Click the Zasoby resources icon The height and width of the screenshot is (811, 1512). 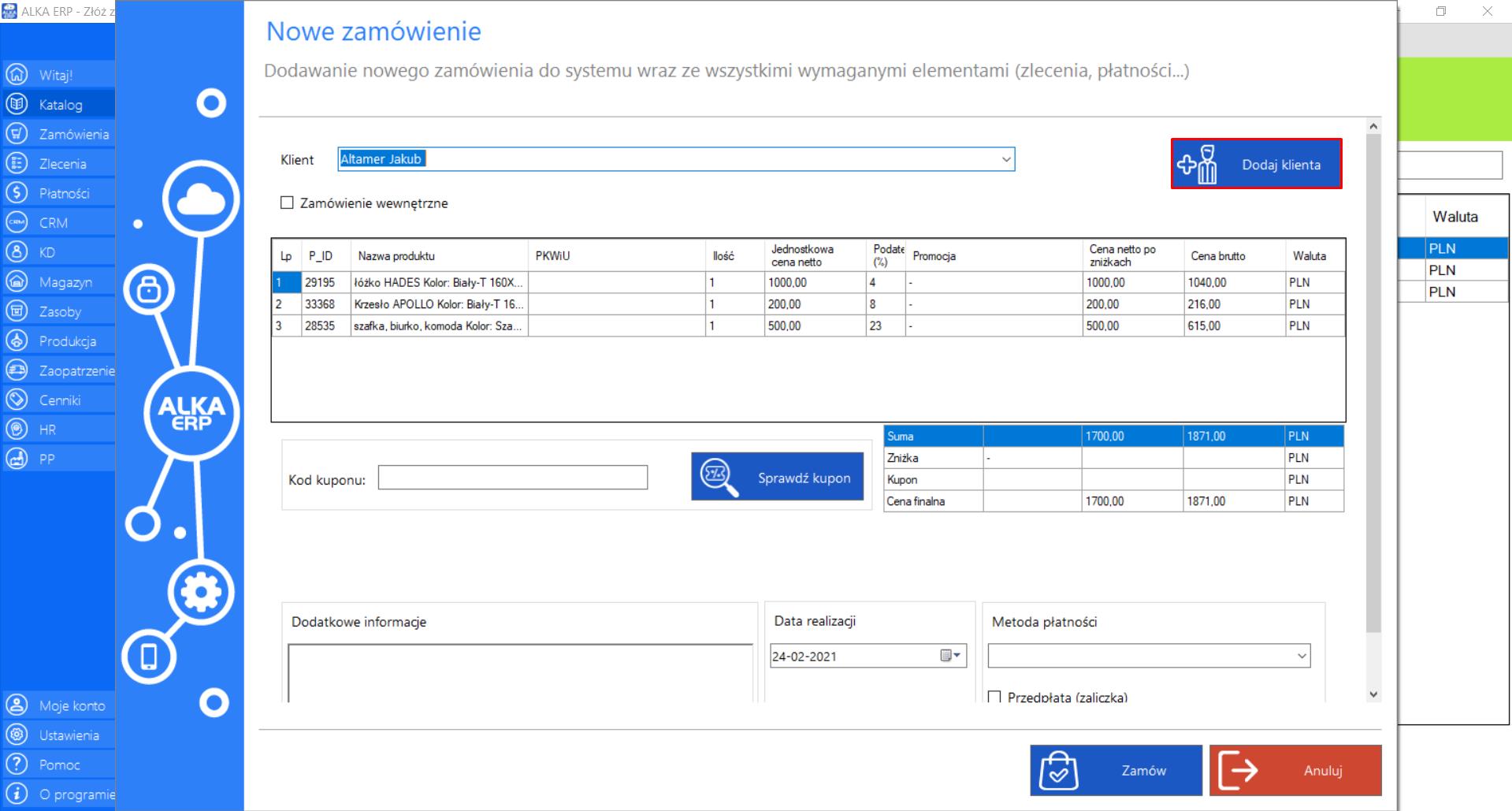[17, 311]
